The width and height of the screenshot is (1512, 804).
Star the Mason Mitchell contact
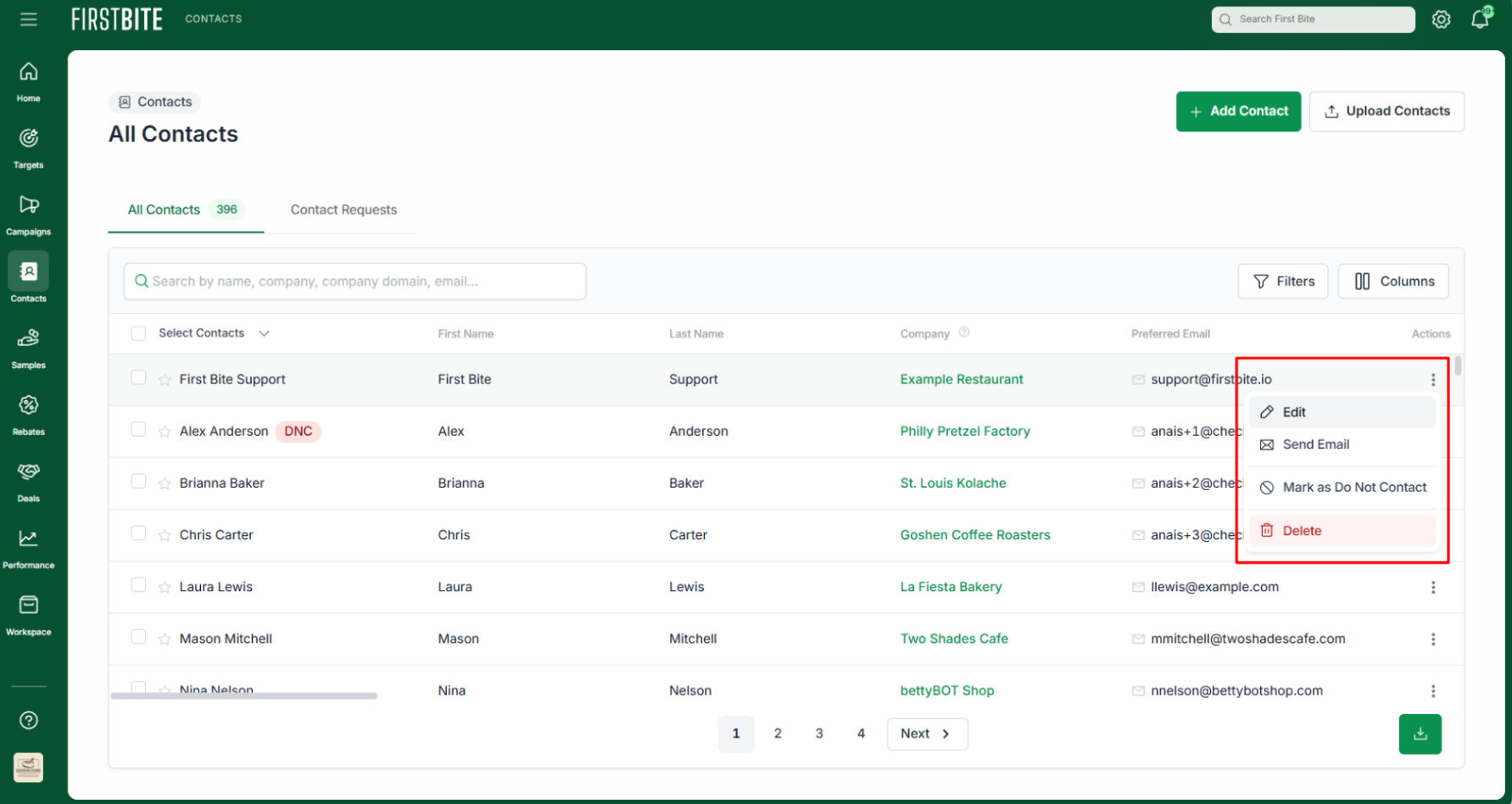tap(165, 639)
